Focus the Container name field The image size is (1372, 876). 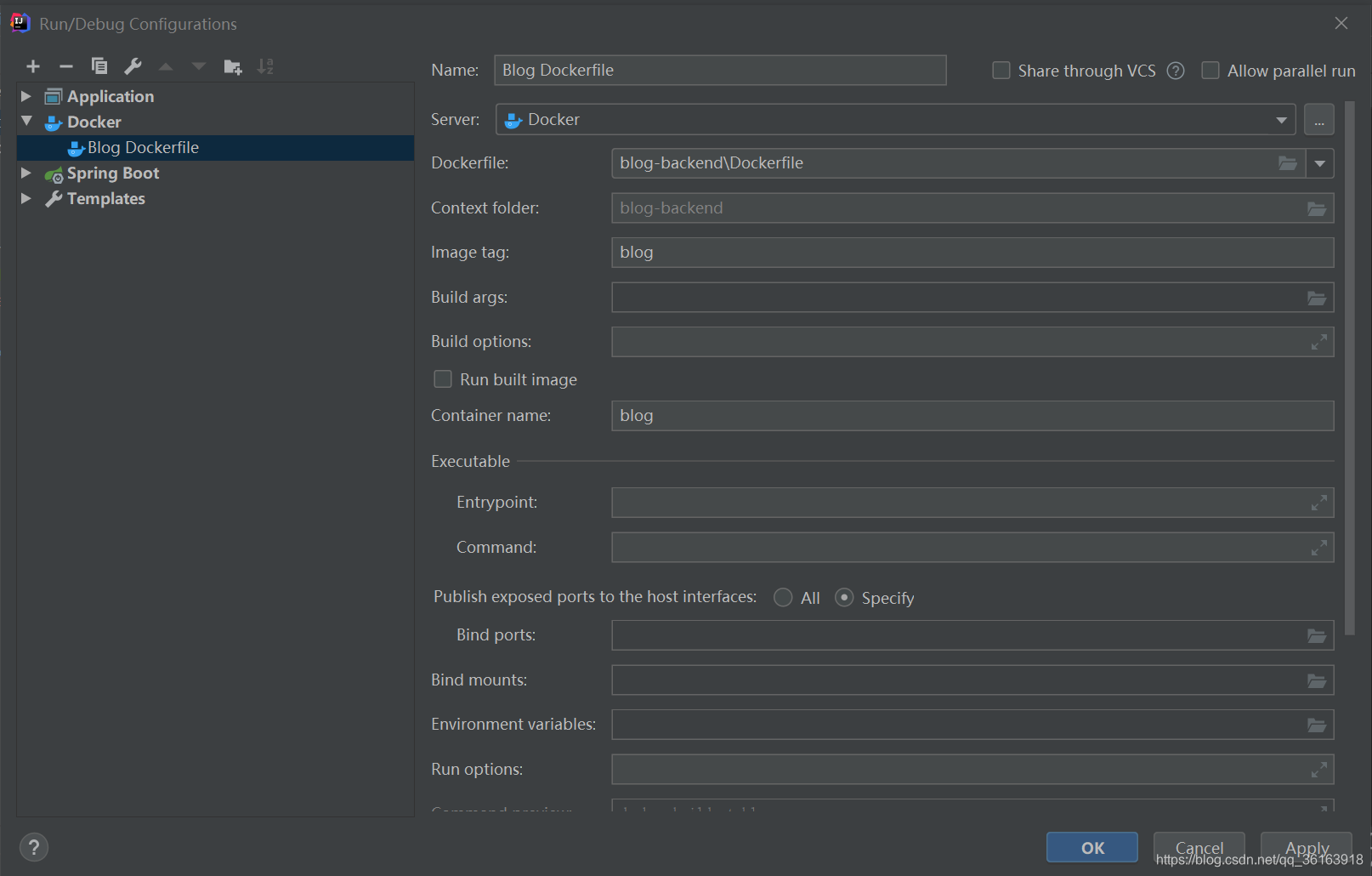[x=972, y=416]
